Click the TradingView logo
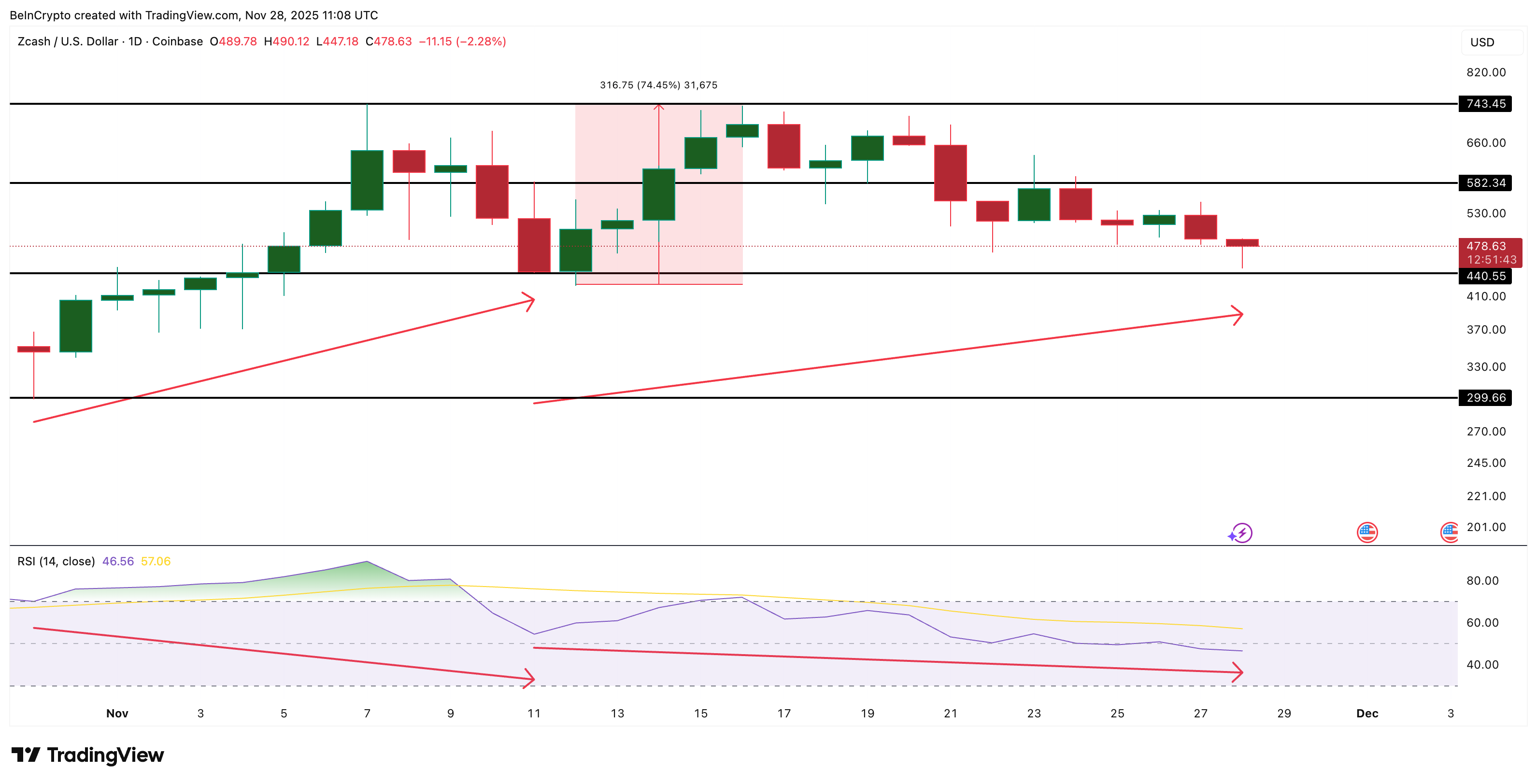1537x784 pixels. [88, 755]
